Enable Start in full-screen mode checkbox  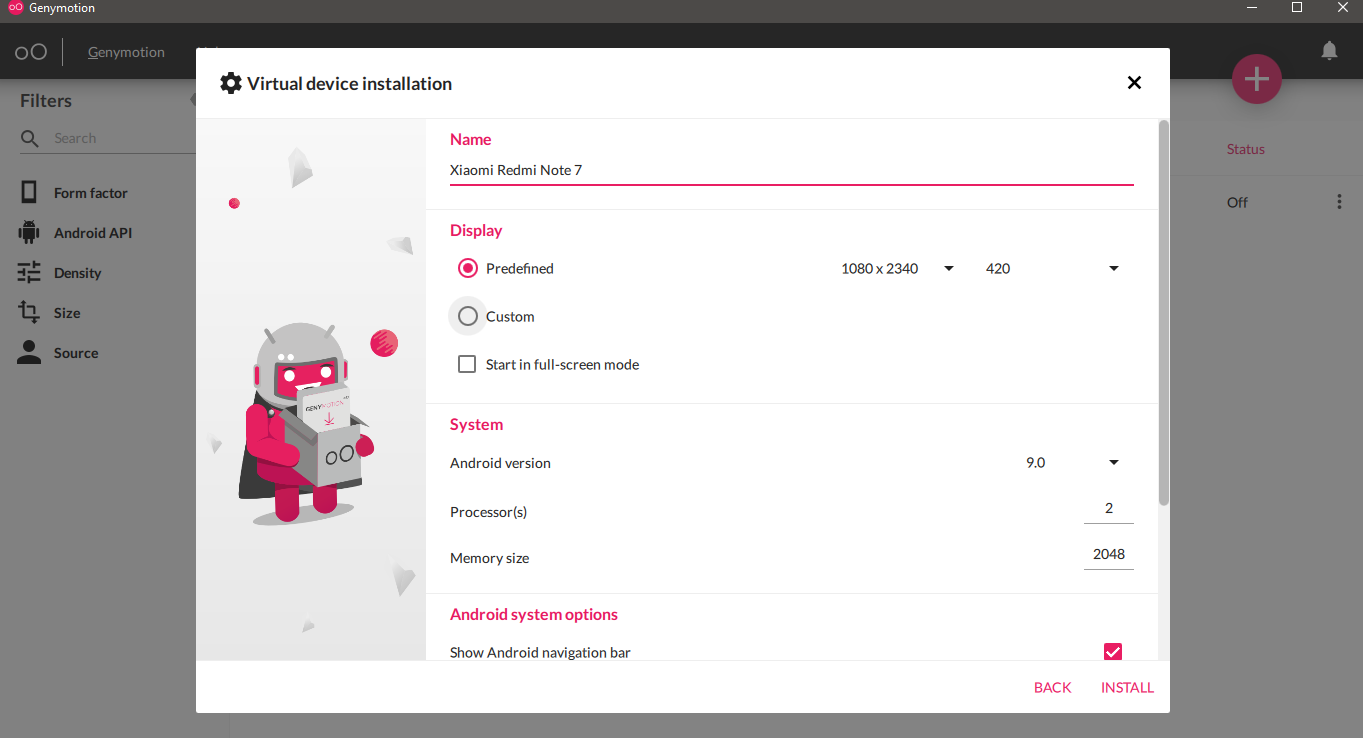pyautogui.click(x=467, y=364)
